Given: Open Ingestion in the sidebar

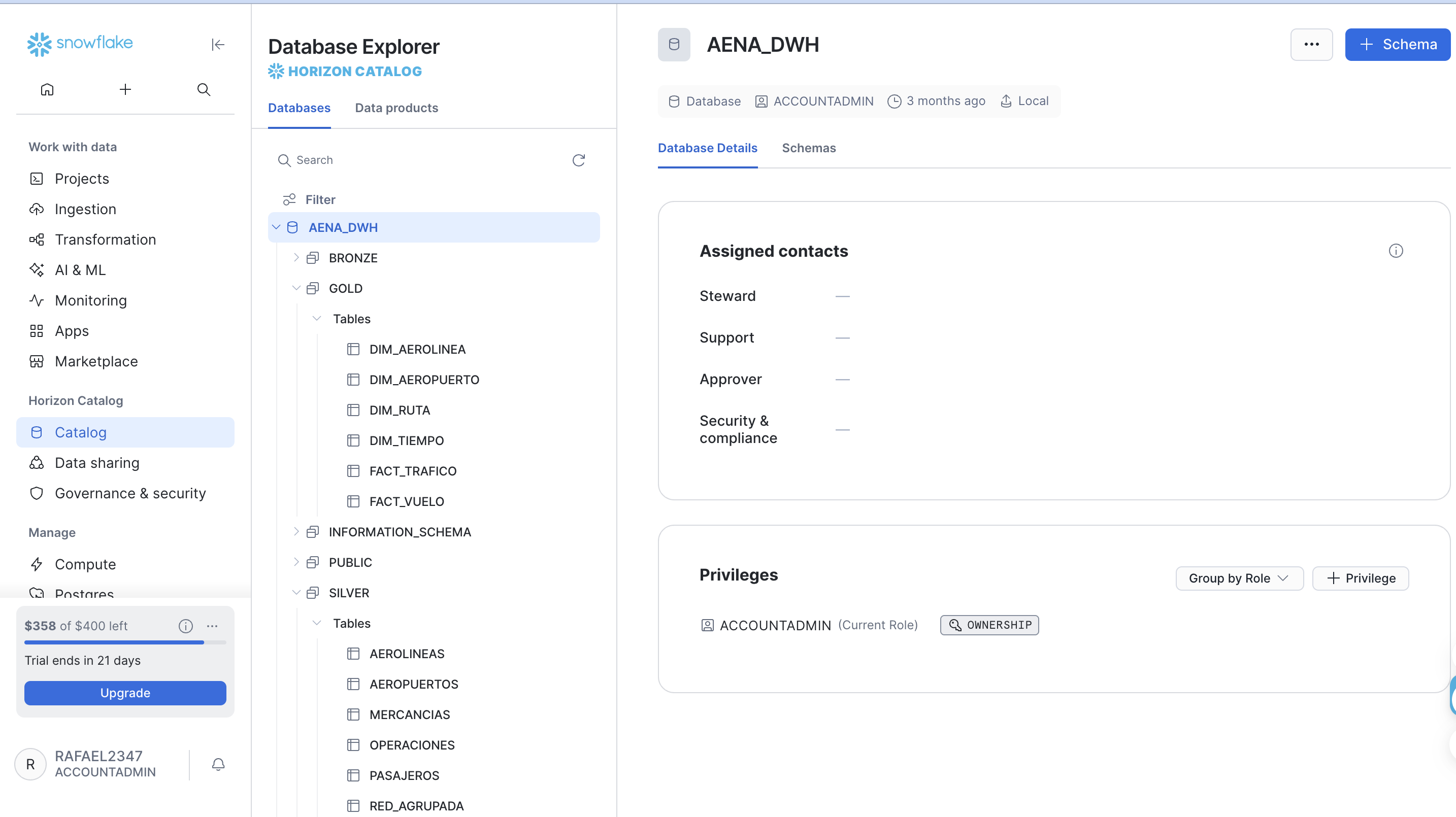Looking at the screenshot, I should pos(125,209).
